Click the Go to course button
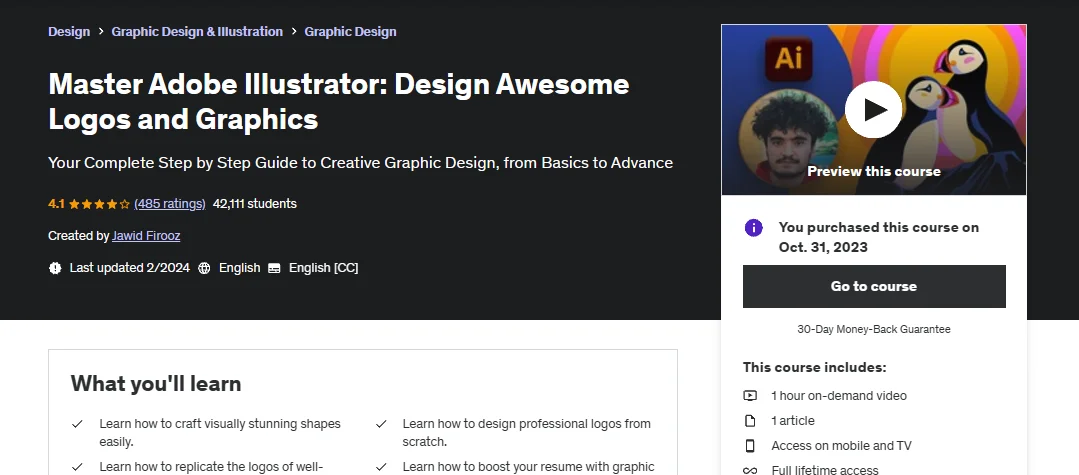This screenshot has width=1079, height=475. click(874, 286)
